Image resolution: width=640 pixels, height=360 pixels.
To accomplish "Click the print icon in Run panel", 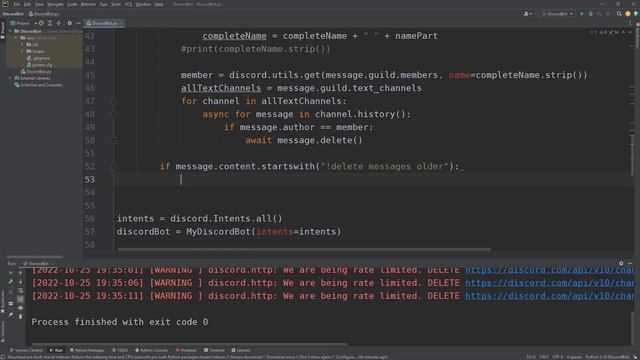I will click(20, 308).
